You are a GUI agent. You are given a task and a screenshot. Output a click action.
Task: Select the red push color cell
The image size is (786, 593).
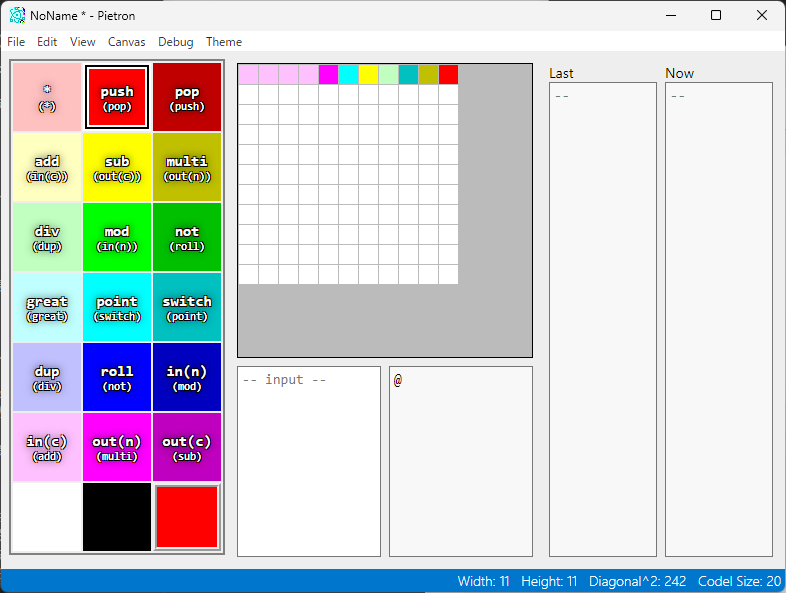pyautogui.click(x=117, y=97)
